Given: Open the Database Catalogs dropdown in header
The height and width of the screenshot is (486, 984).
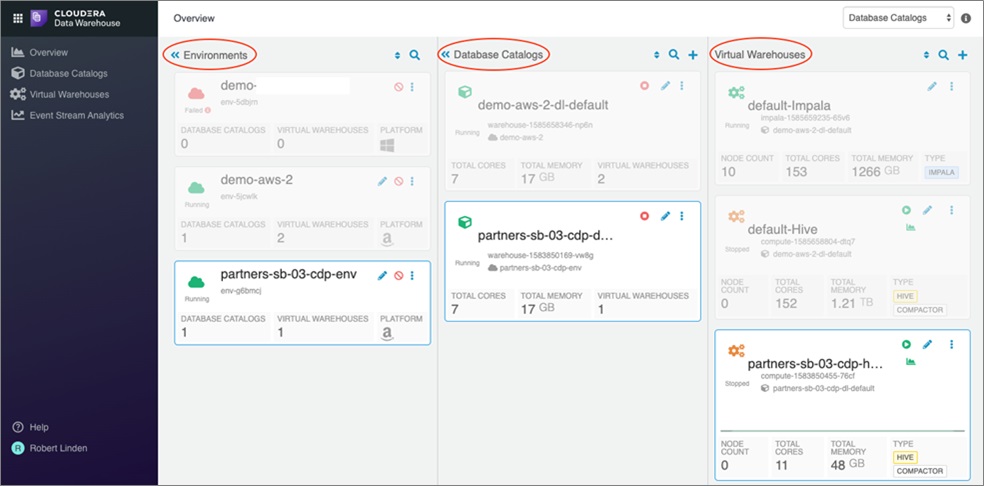Looking at the screenshot, I should coord(898,18).
